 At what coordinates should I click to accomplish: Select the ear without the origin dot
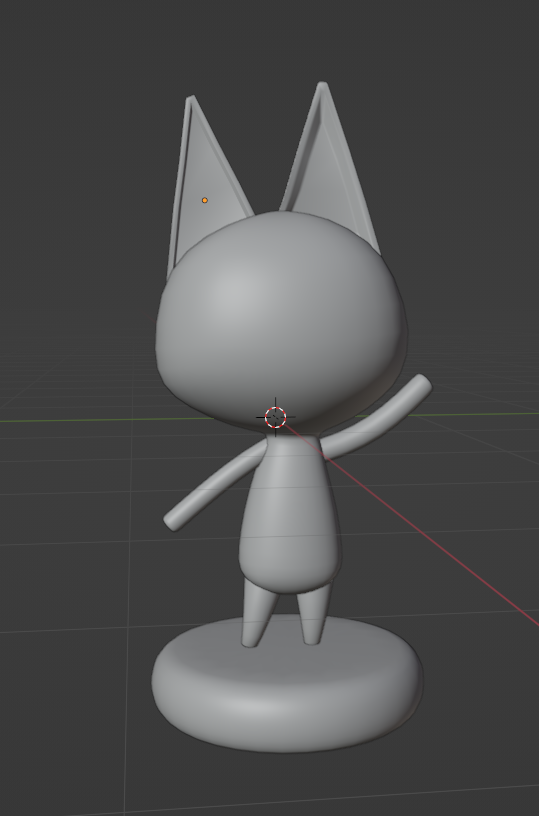(x=329, y=167)
